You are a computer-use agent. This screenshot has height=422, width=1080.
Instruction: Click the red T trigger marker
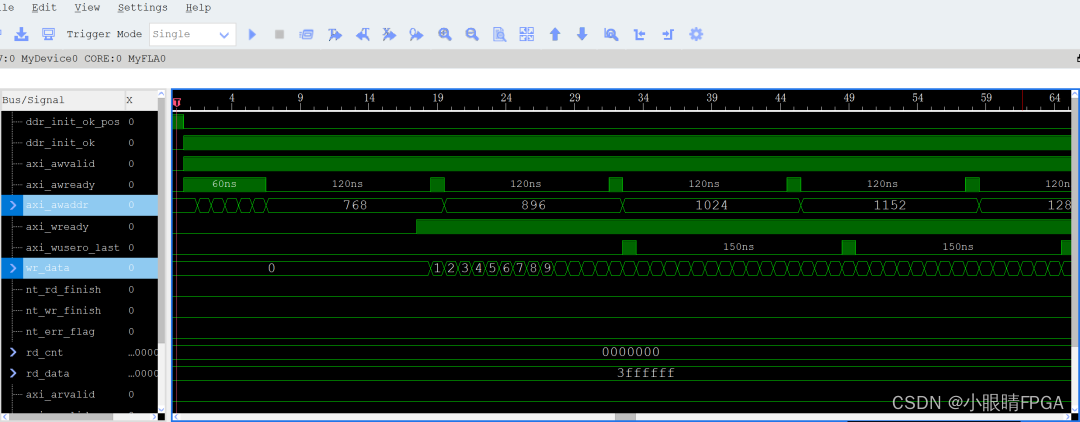click(x=176, y=103)
